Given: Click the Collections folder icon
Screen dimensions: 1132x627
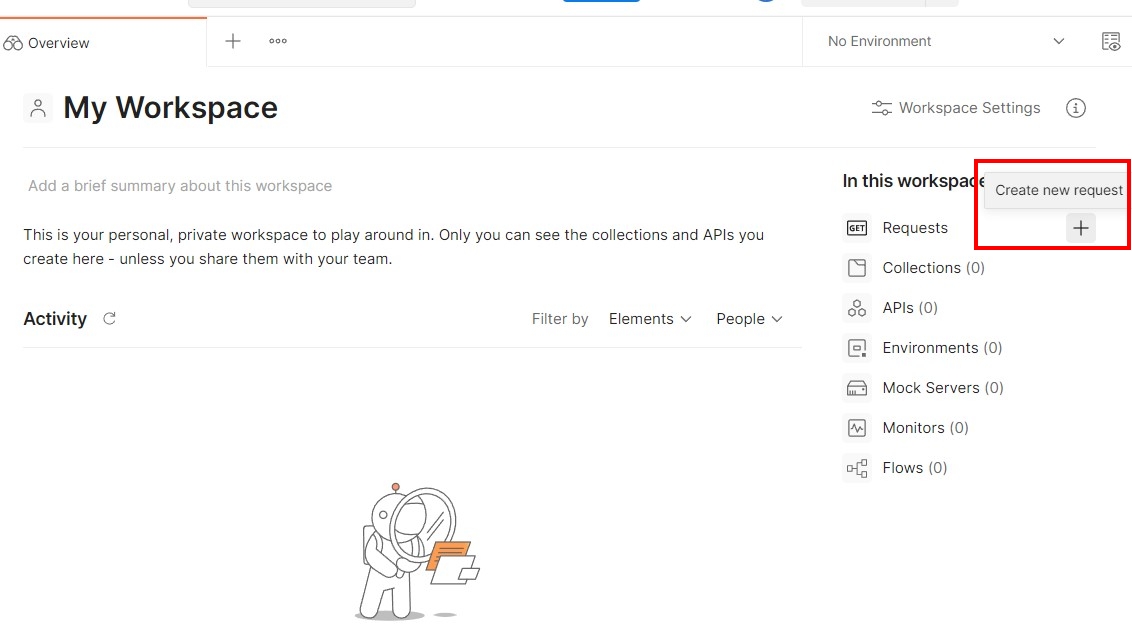Looking at the screenshot, I should [x=857, y=268].
